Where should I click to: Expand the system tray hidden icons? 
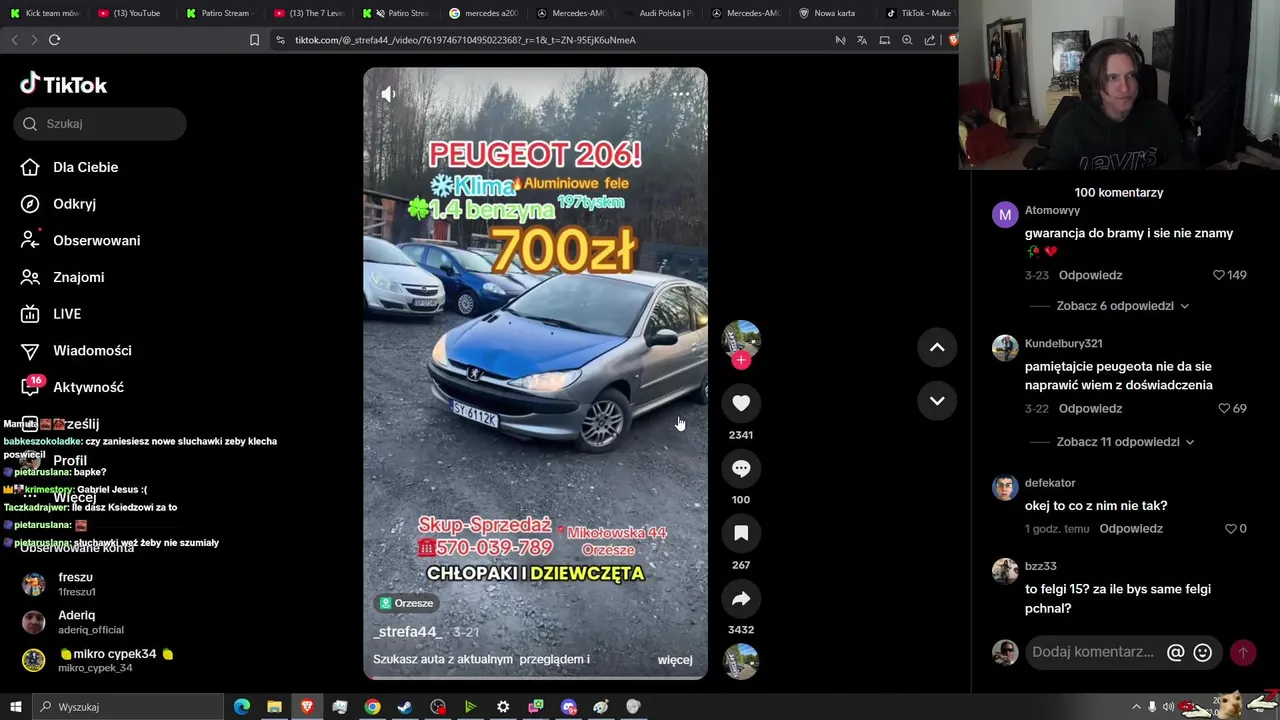click(x=1135, y=707)
